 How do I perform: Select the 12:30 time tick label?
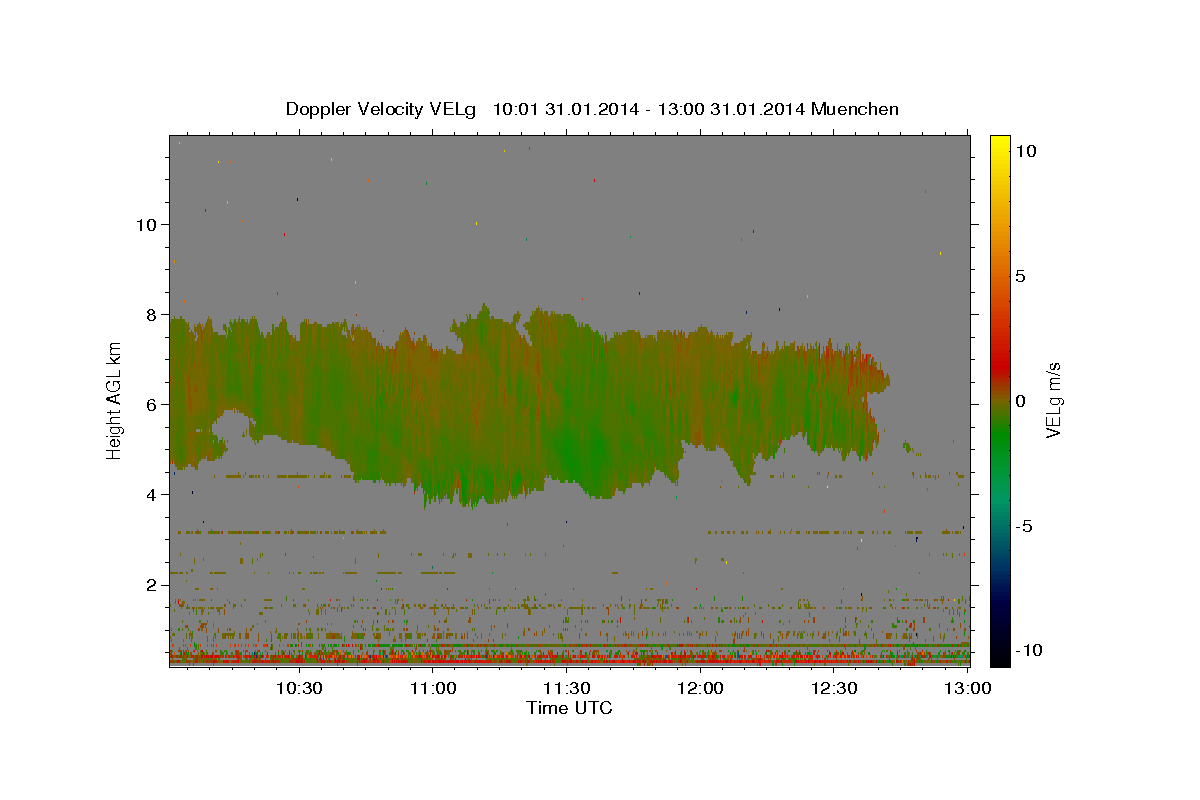(x=835, y=689)
